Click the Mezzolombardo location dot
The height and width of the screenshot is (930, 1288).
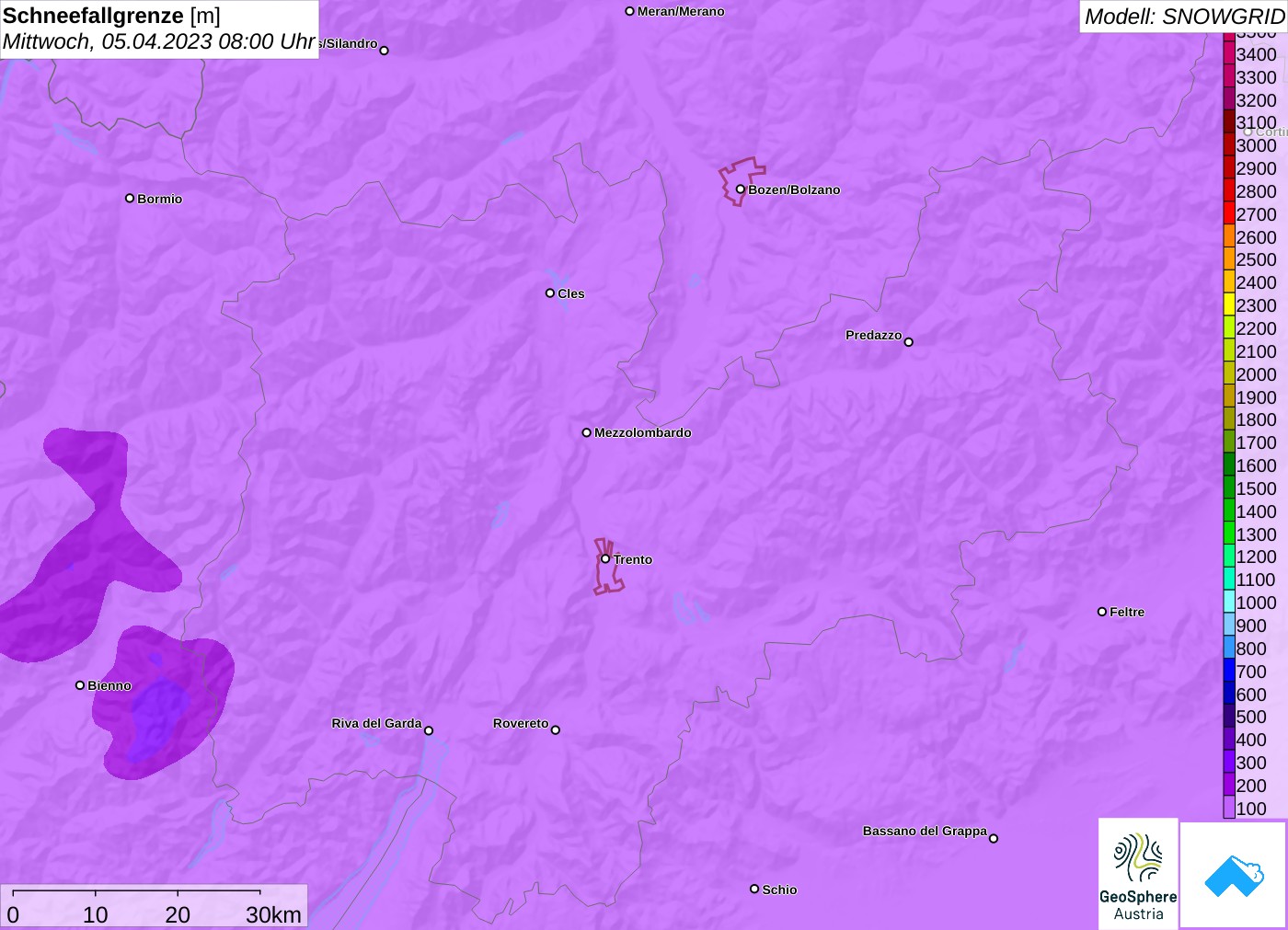point(587,432)
